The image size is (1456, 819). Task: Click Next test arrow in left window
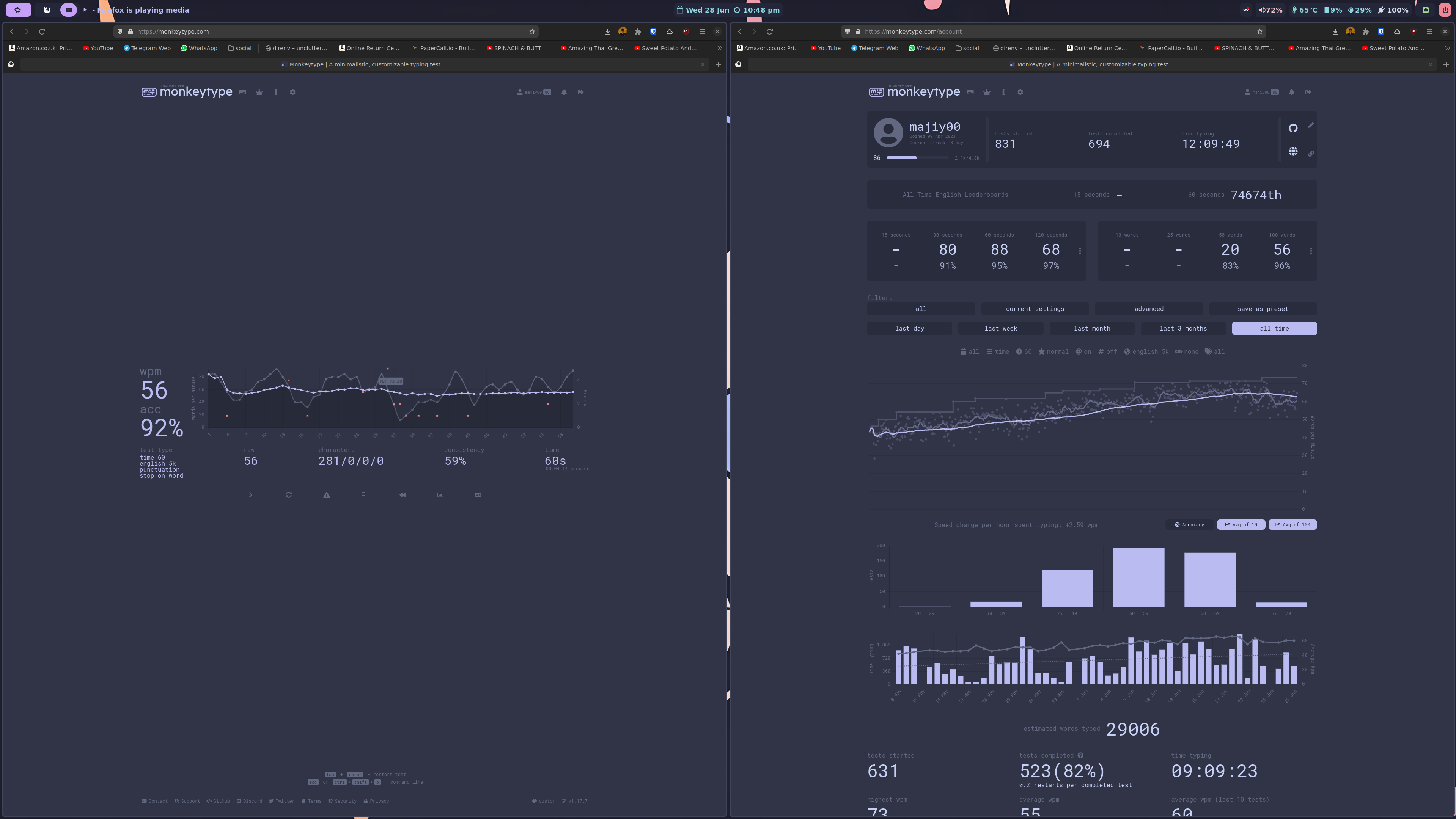(250, 495)
